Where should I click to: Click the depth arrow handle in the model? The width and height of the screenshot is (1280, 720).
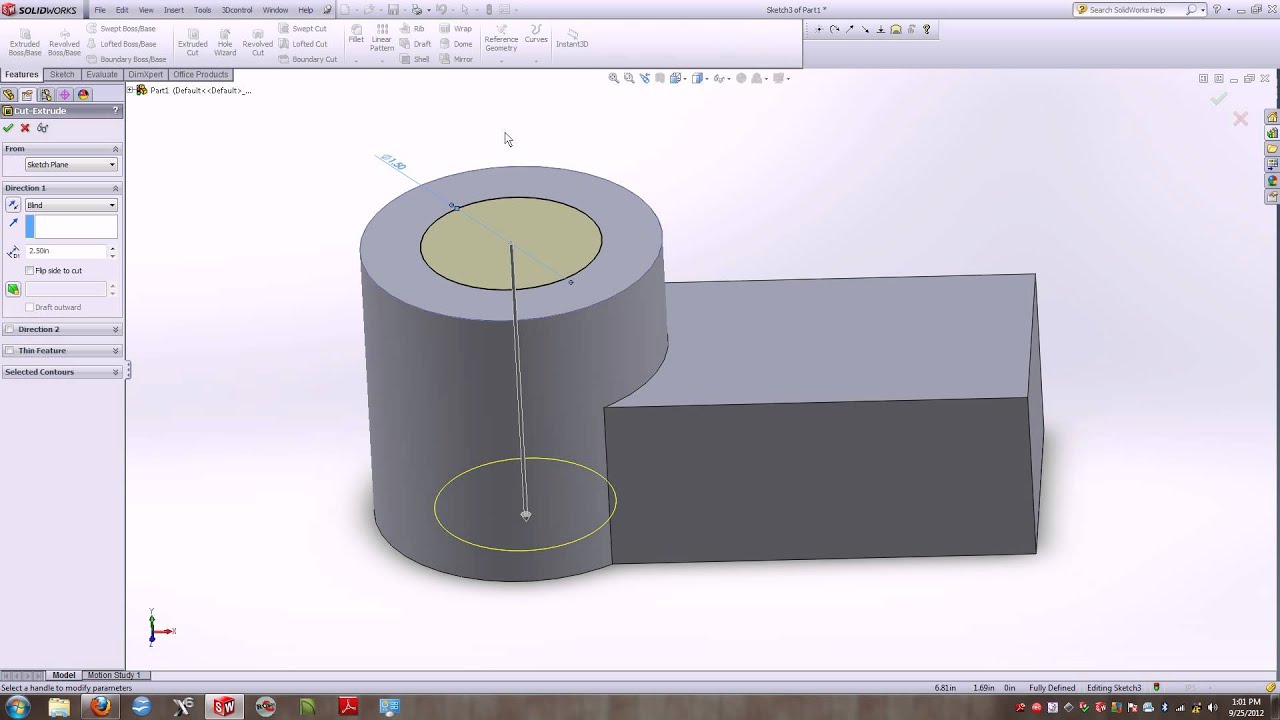click(526, 515)
